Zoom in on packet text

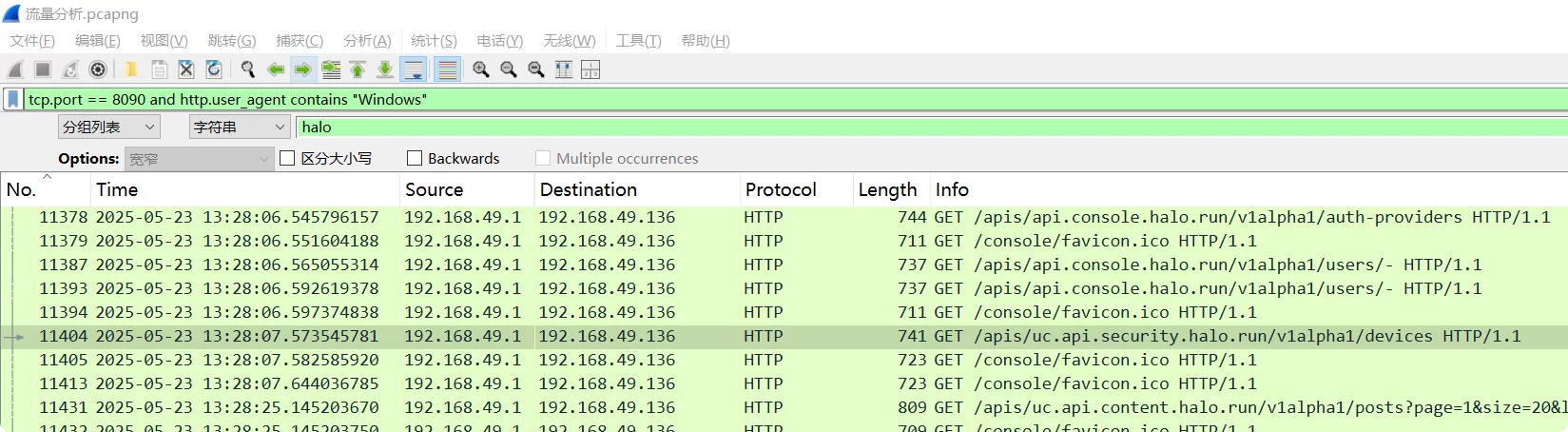point(481,69)
